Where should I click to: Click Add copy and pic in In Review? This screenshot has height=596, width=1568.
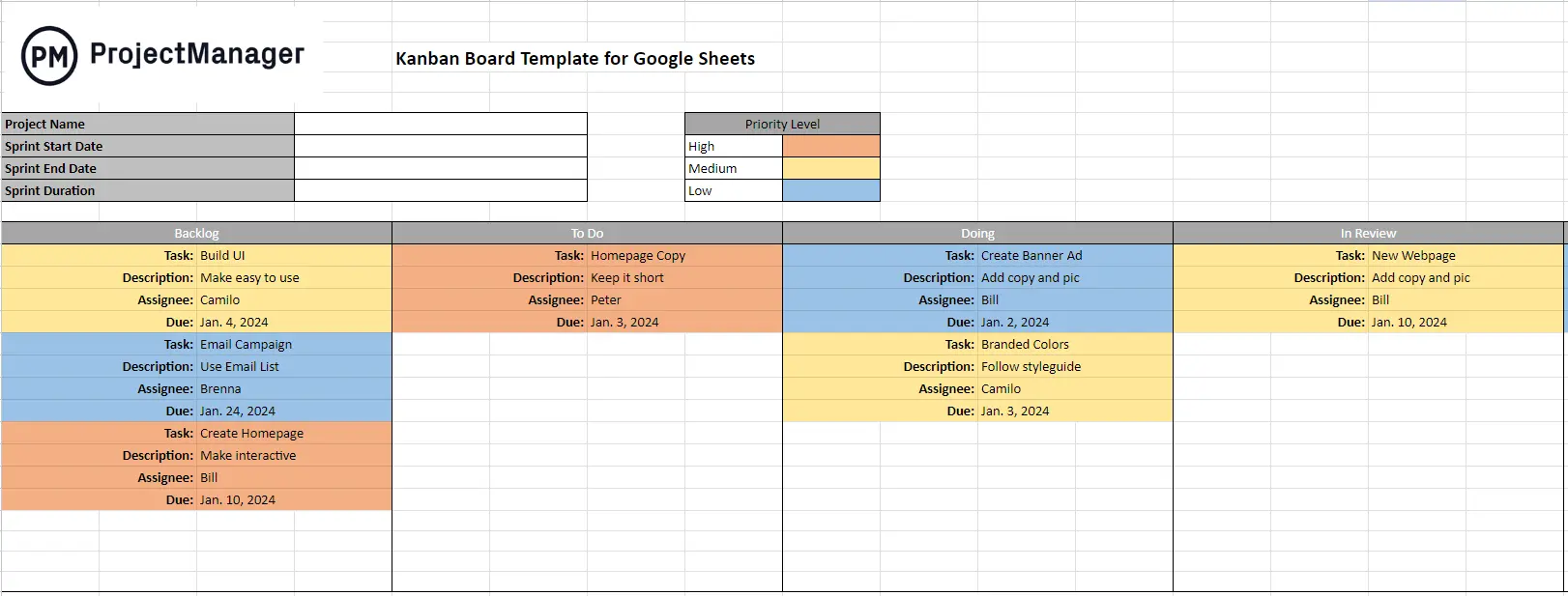(1466, 277)
